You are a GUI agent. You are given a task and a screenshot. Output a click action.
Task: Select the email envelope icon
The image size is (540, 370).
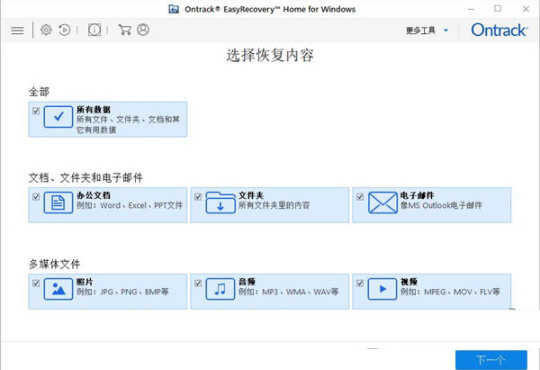(382, 203)
